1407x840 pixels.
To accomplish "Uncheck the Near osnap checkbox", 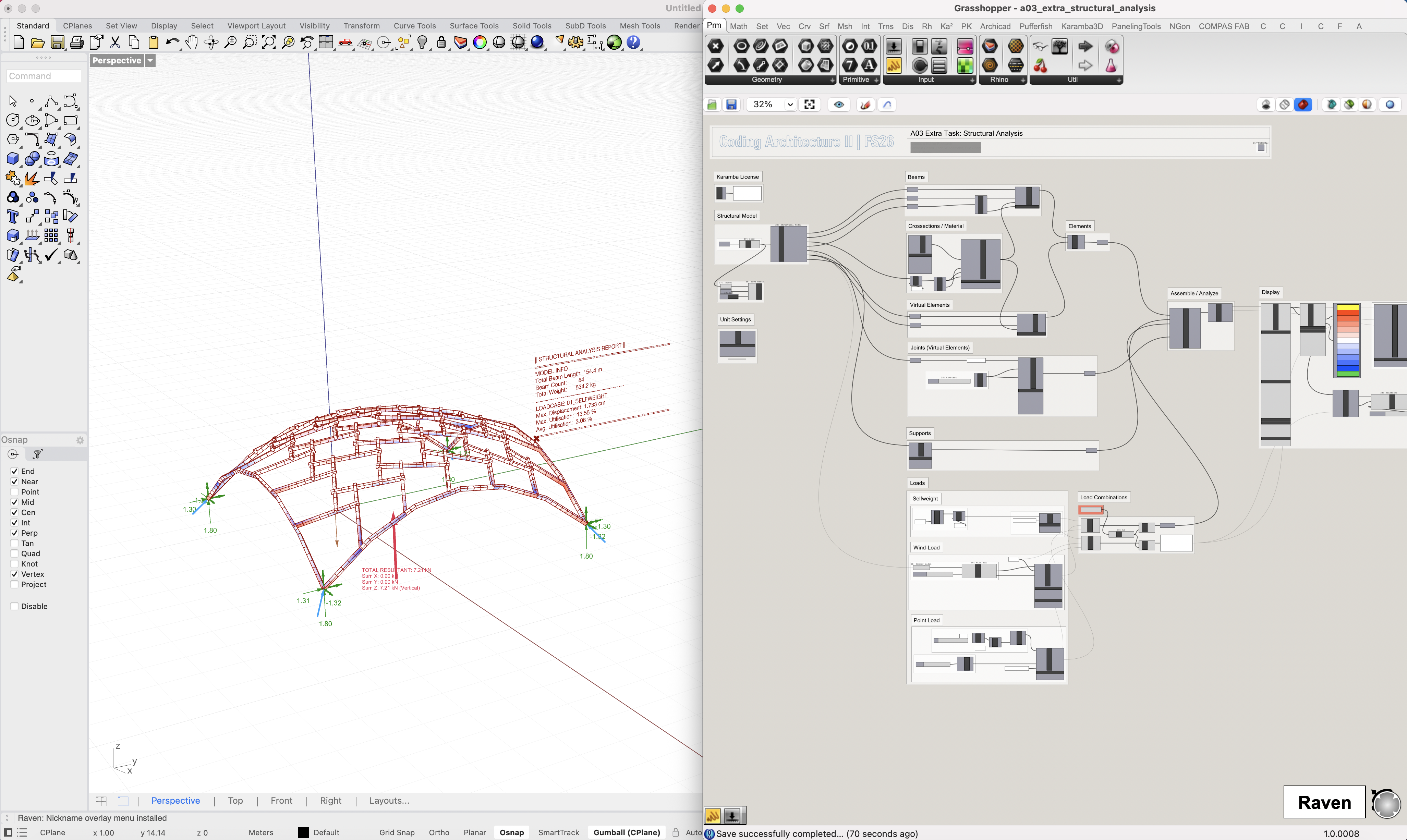I will pyautogui.click(x=14, y=482).
